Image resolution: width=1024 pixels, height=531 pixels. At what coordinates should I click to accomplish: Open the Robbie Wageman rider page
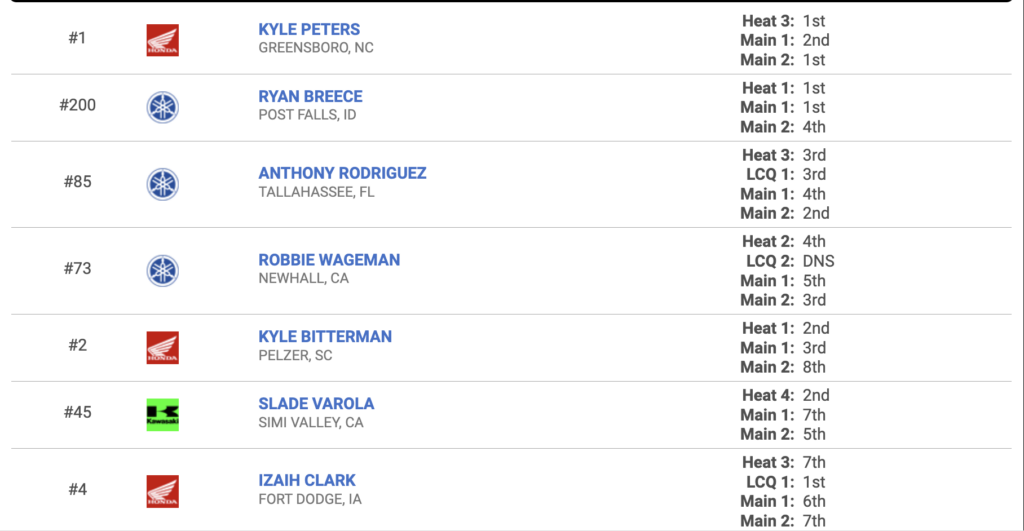click(329, 260)
